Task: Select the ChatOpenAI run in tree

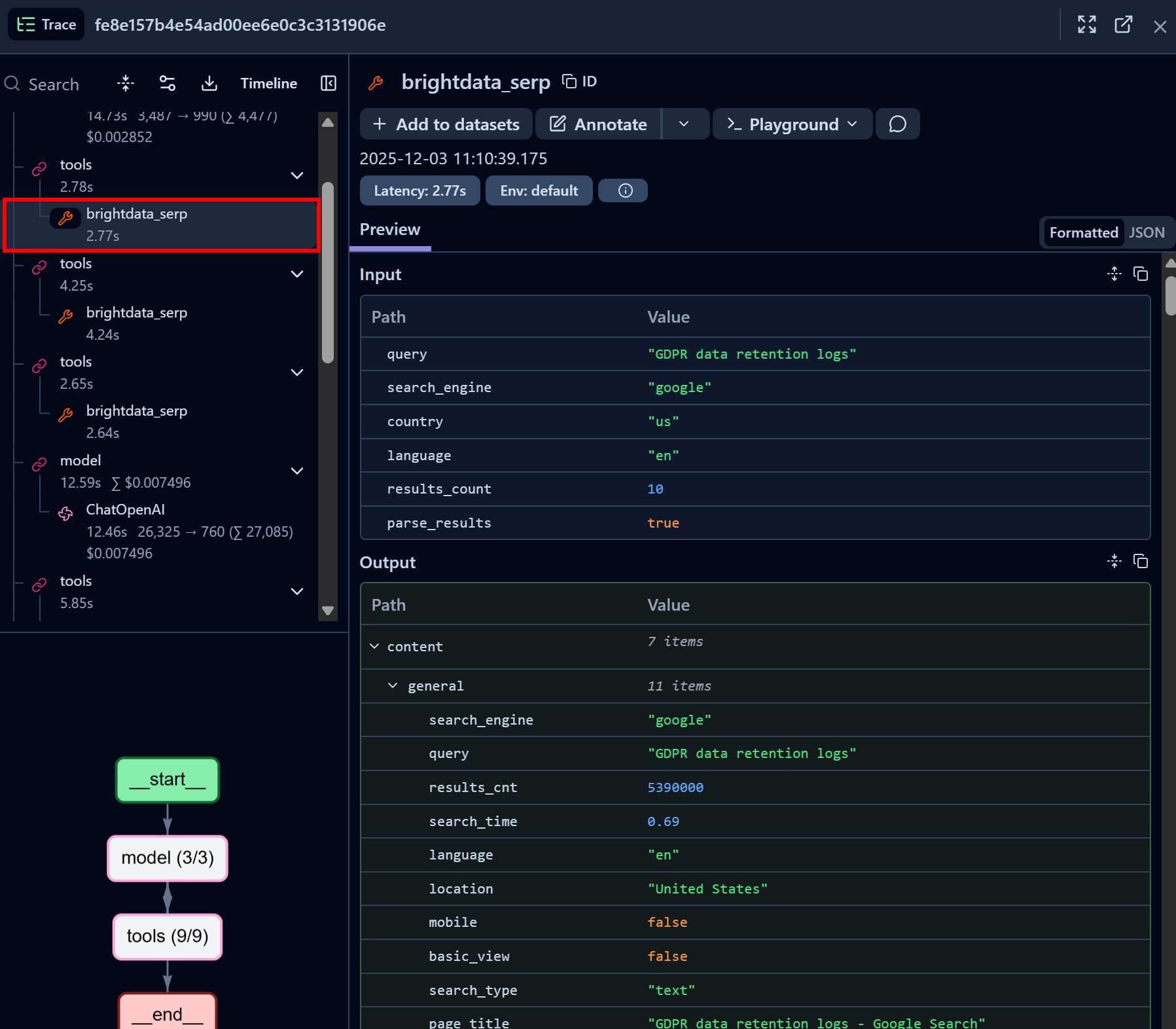Action: (x=125, y=509)
